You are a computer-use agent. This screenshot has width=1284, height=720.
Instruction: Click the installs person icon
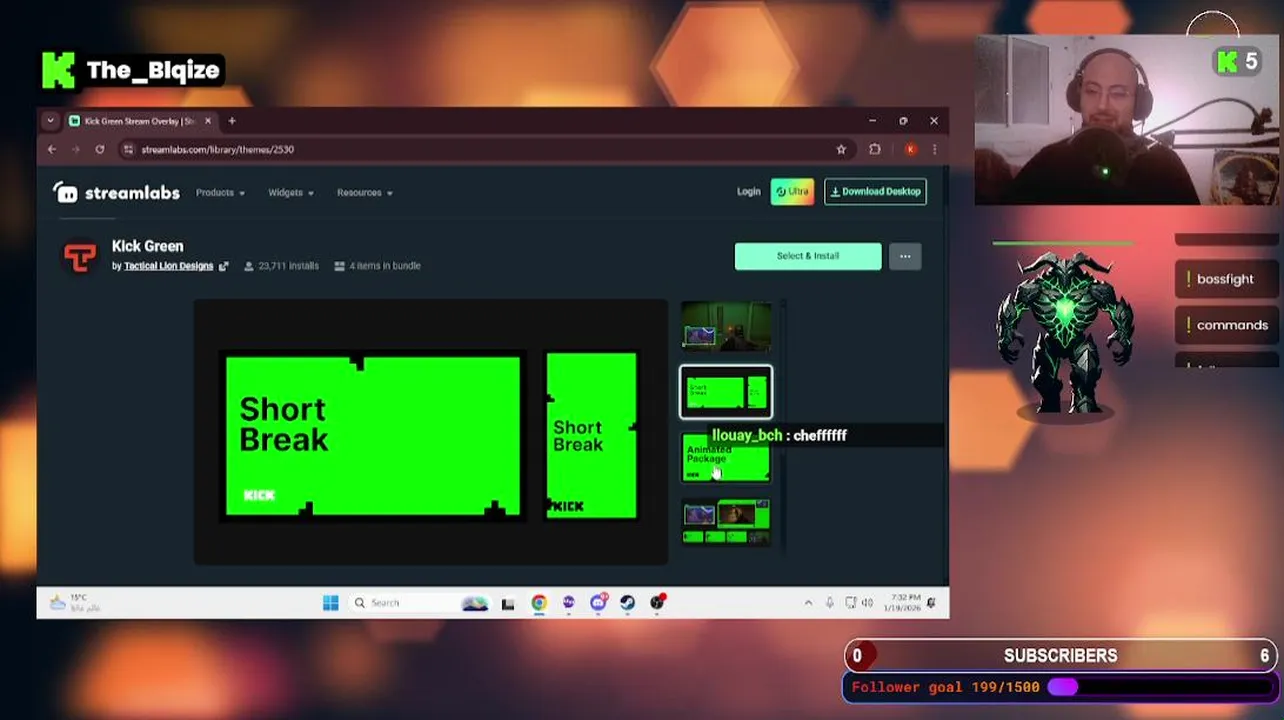coord(249,266)
